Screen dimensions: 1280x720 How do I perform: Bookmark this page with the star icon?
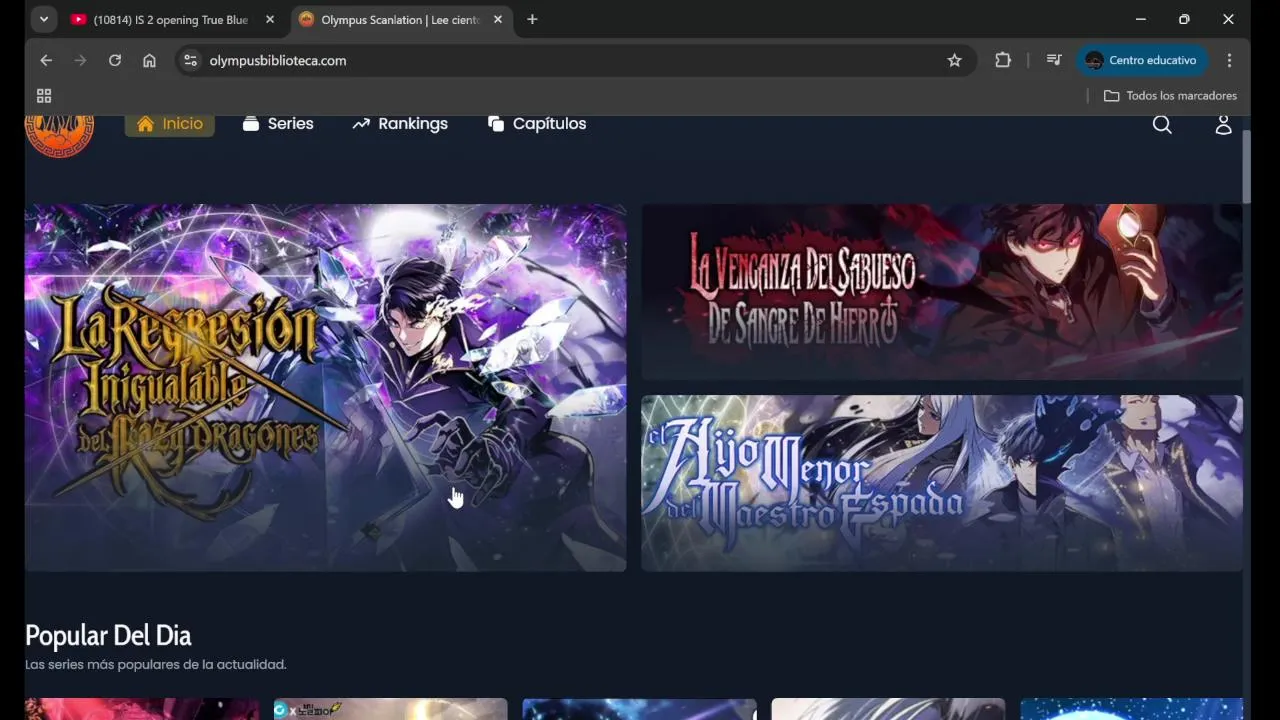pos(954,60)
